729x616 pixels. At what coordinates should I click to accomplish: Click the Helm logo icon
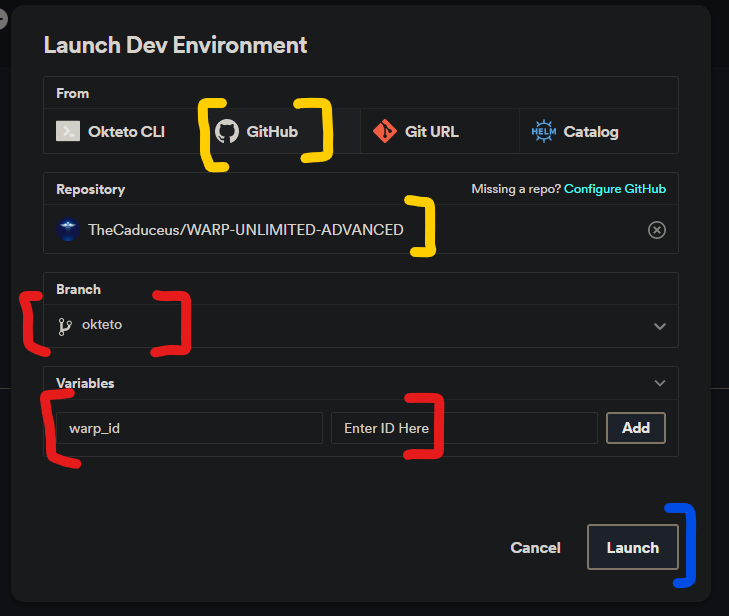543,132
